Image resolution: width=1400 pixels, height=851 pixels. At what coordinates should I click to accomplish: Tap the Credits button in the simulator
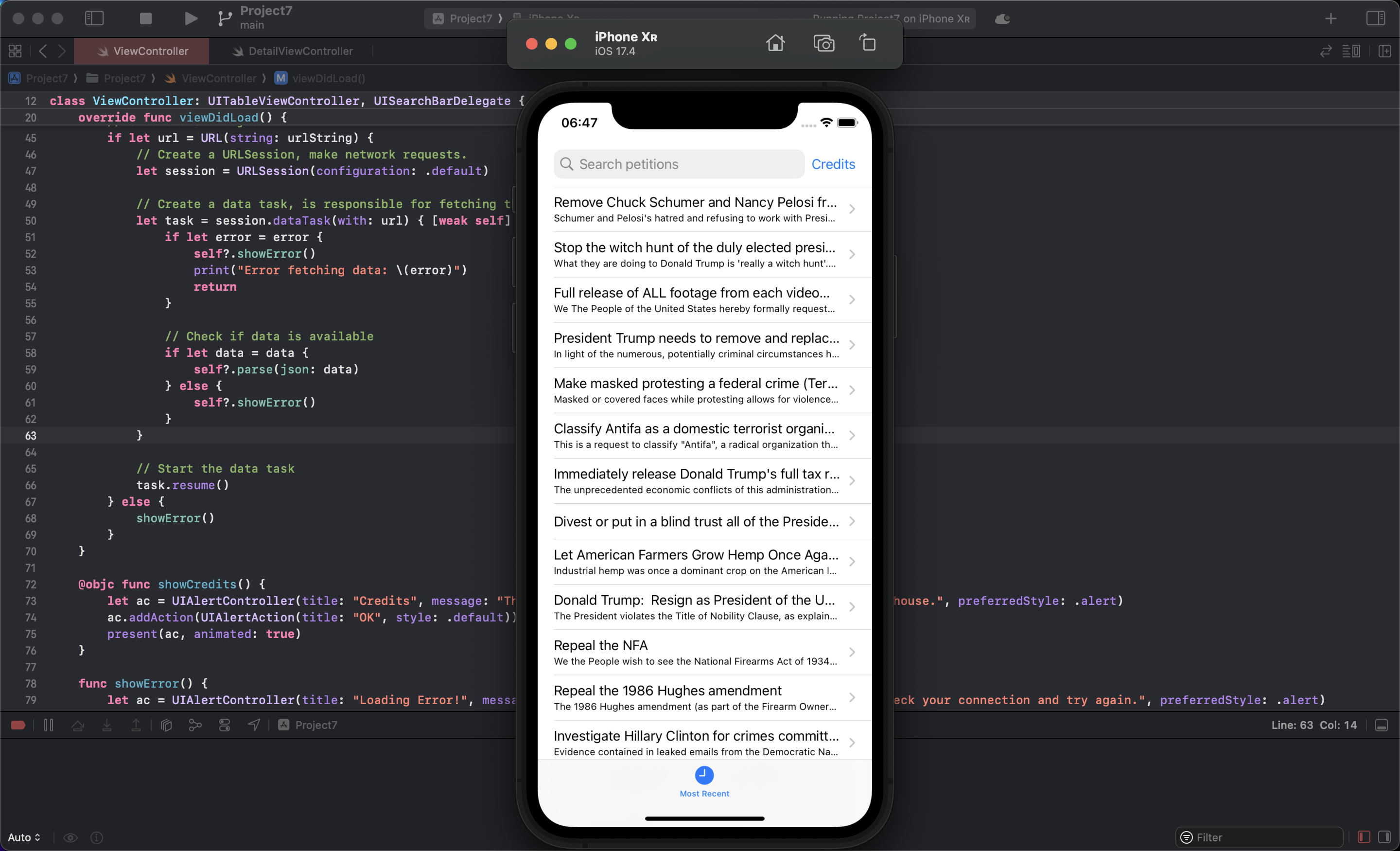point(832,164)
